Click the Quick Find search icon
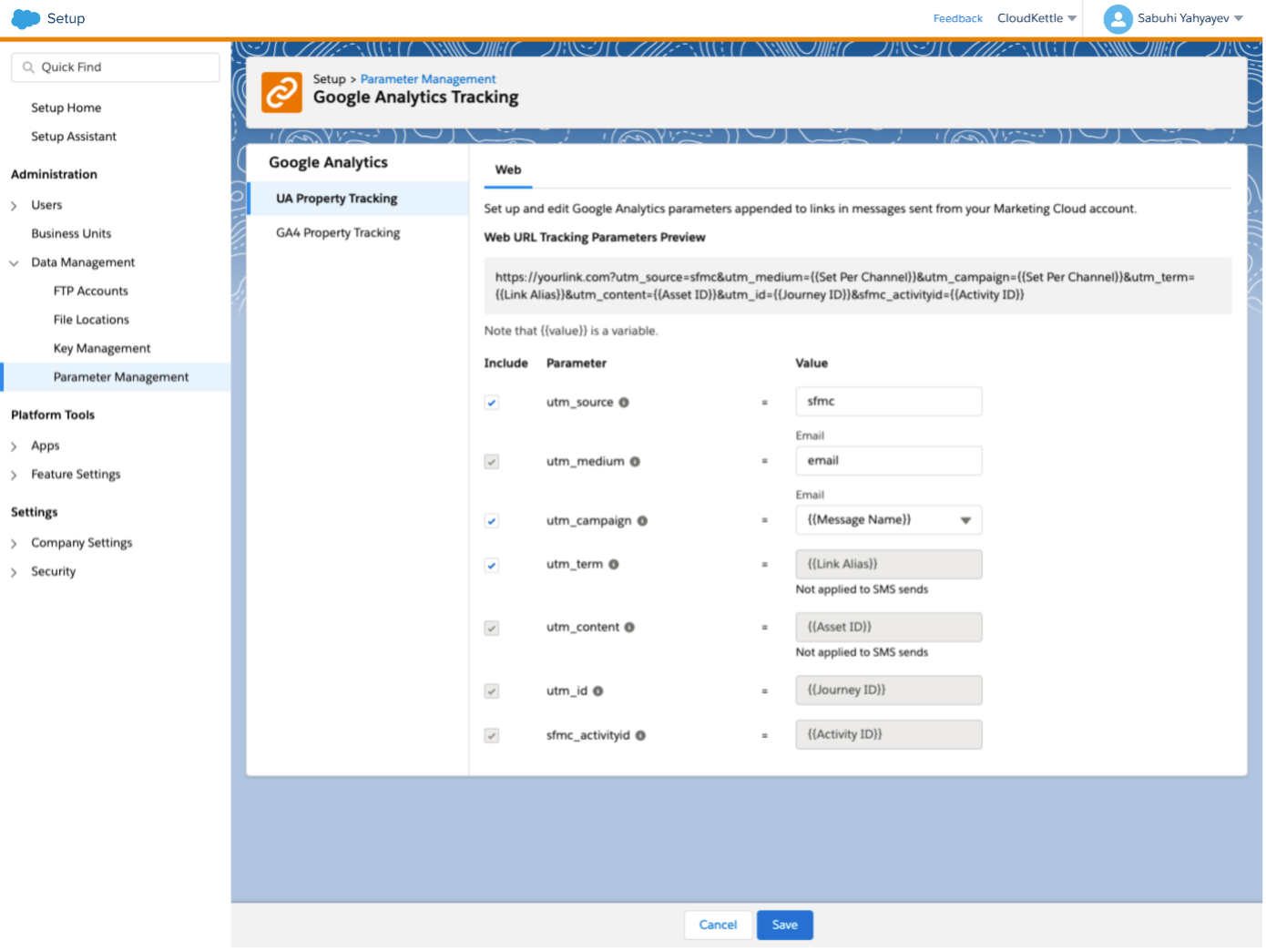This screenshot has width=1266, height=952. pyautogui.click(x=28, y=67)
